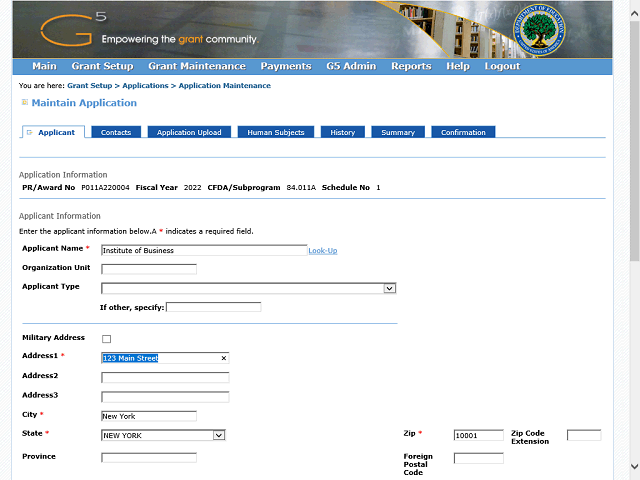Follow the Application Maintenance breadcrumb link
This screenshot has width=640, height=480.
[225, 86]
